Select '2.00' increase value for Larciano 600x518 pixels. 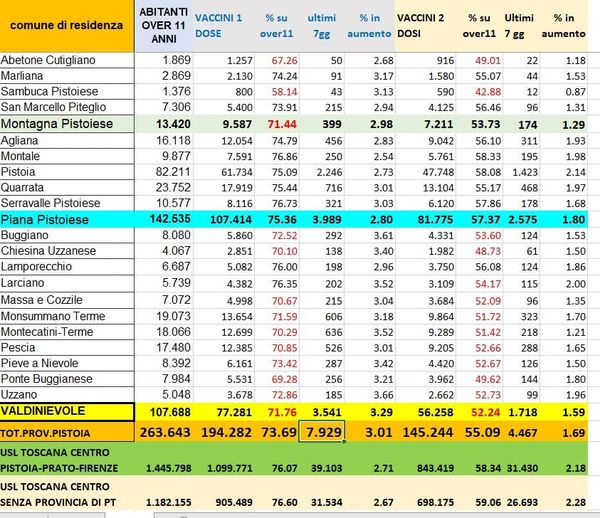click(x=576, y=284)
